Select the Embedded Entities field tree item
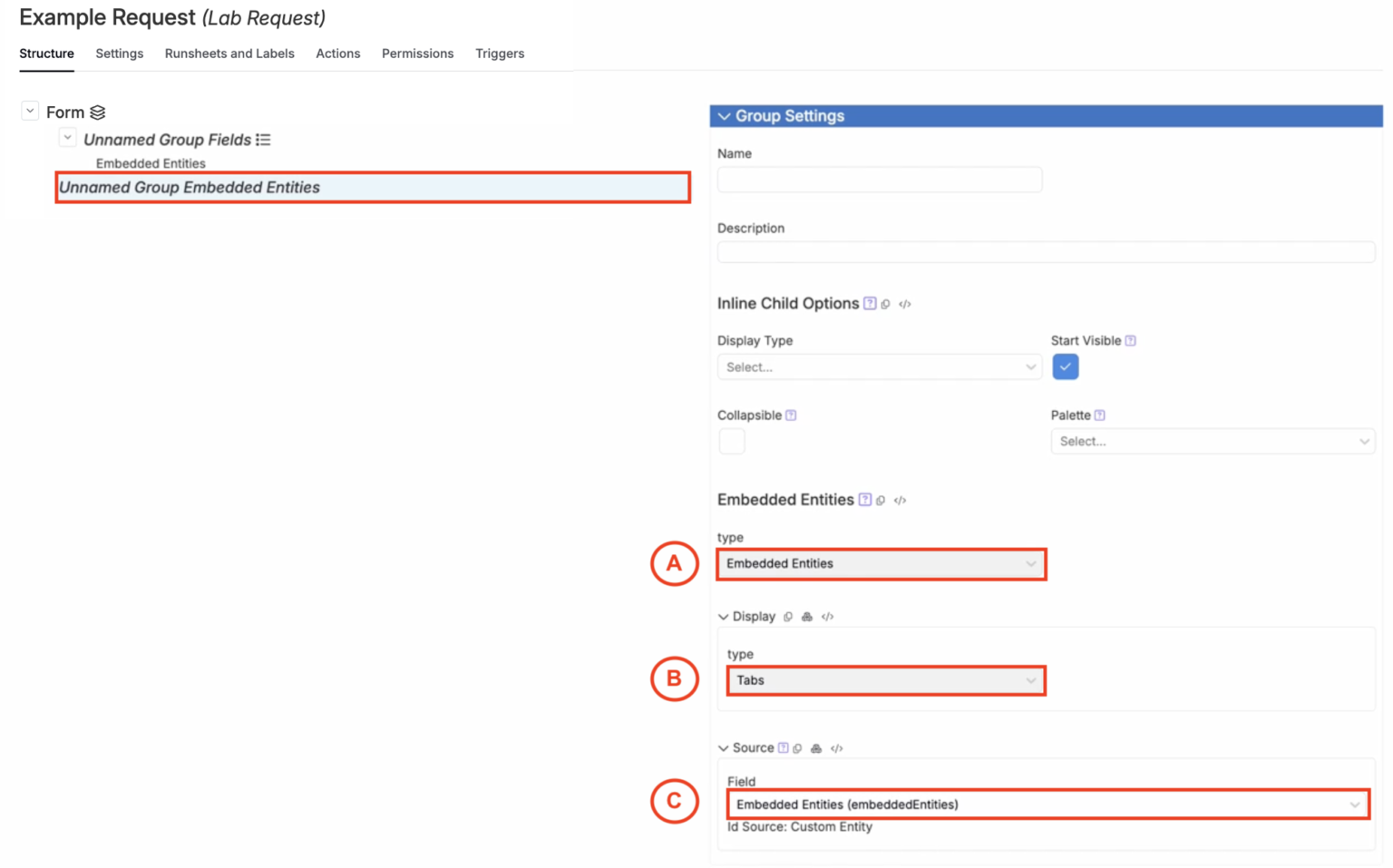 [151, 164]
